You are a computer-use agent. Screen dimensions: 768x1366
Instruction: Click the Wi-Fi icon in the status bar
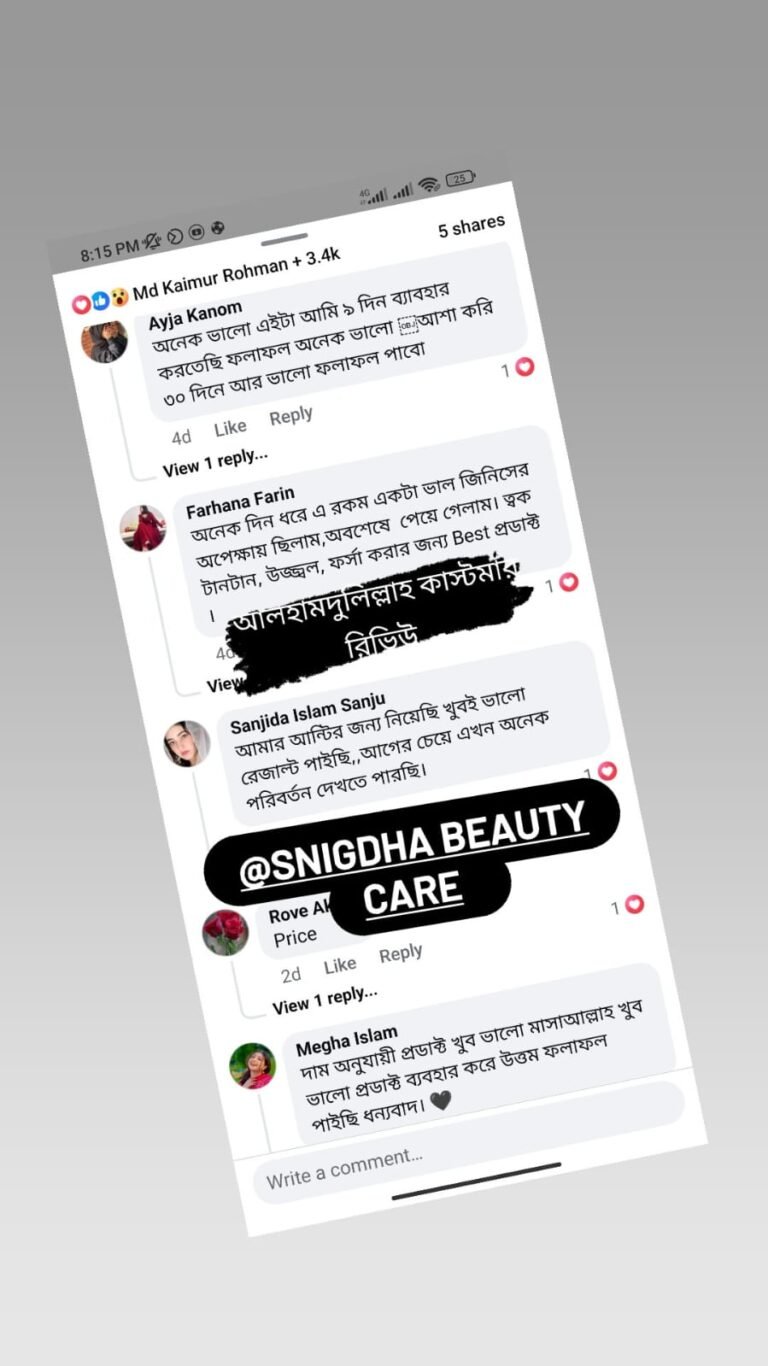point(429,185)
